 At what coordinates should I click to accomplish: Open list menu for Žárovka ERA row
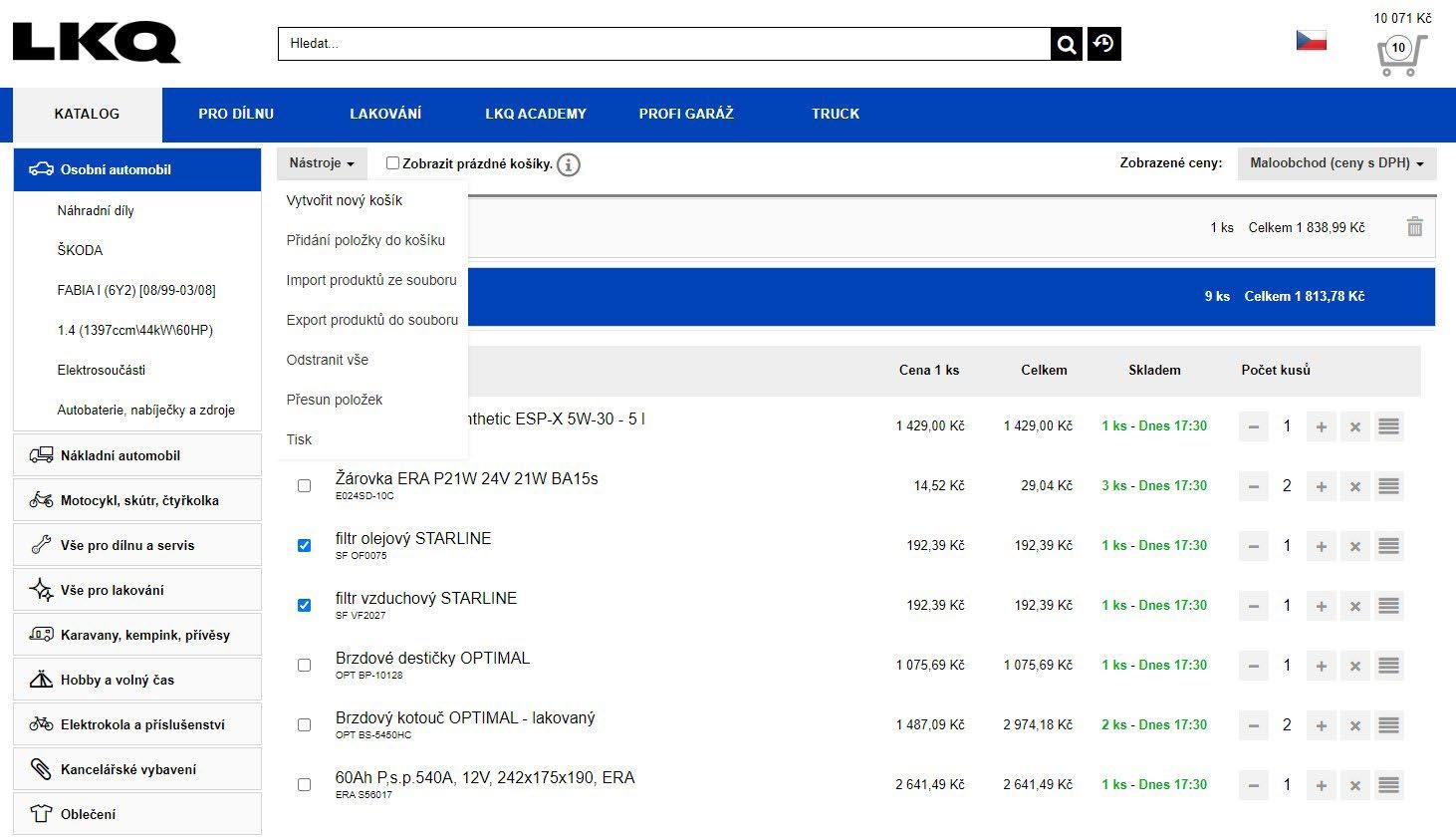tap(1388, 486)
